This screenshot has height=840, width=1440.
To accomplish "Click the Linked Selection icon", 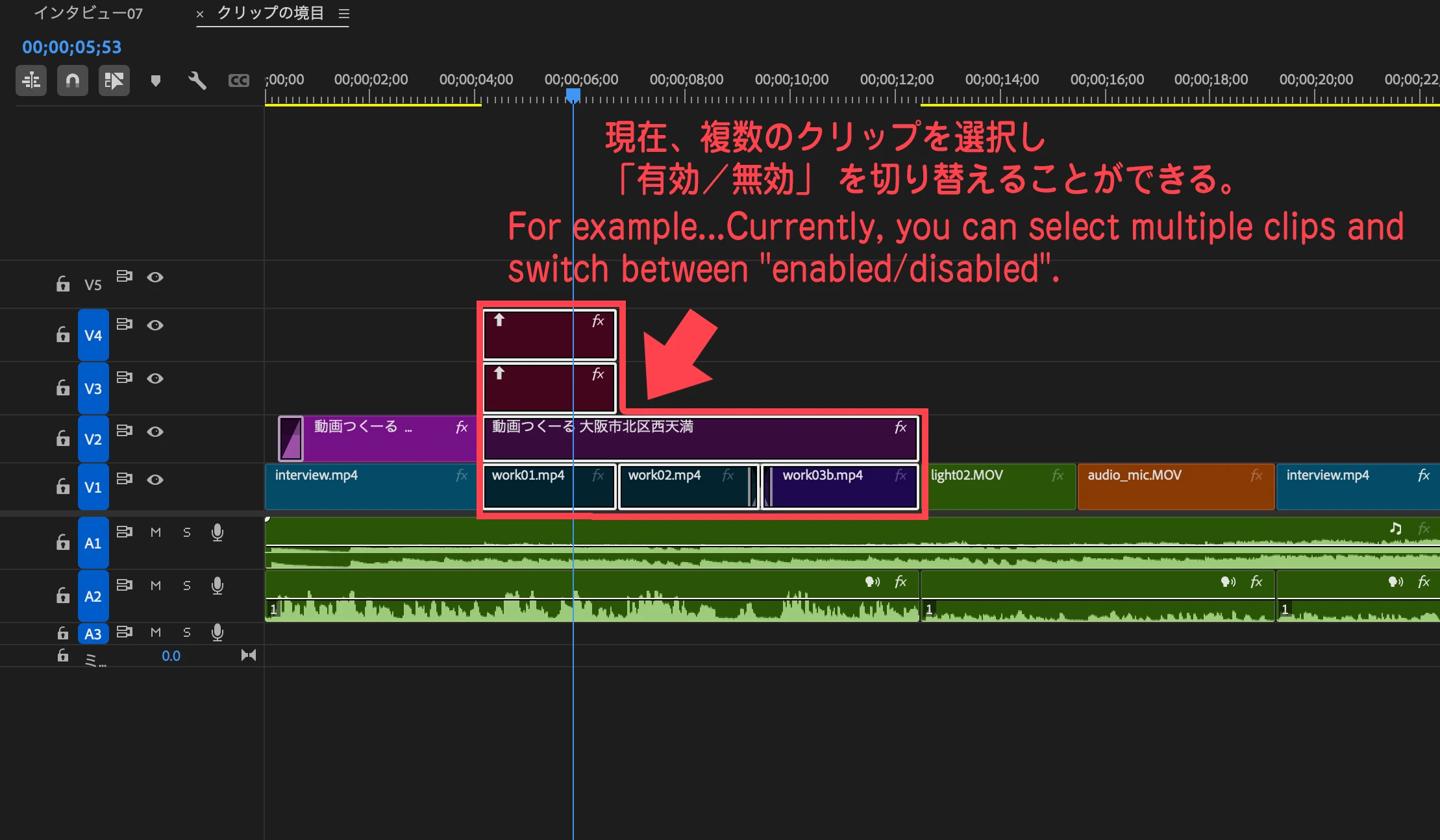I will coord(114,81).
